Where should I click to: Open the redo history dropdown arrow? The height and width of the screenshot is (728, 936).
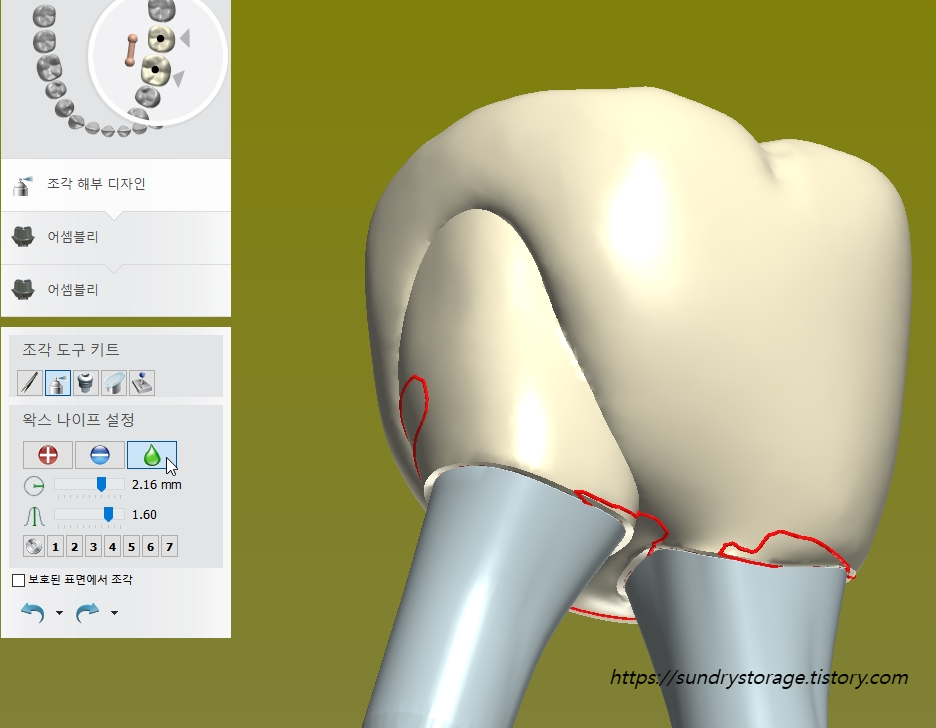coord(114,613)
